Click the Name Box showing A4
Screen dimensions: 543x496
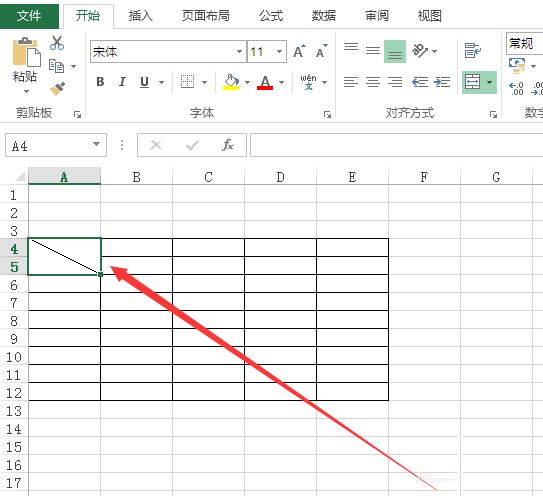tap(56, 145)
